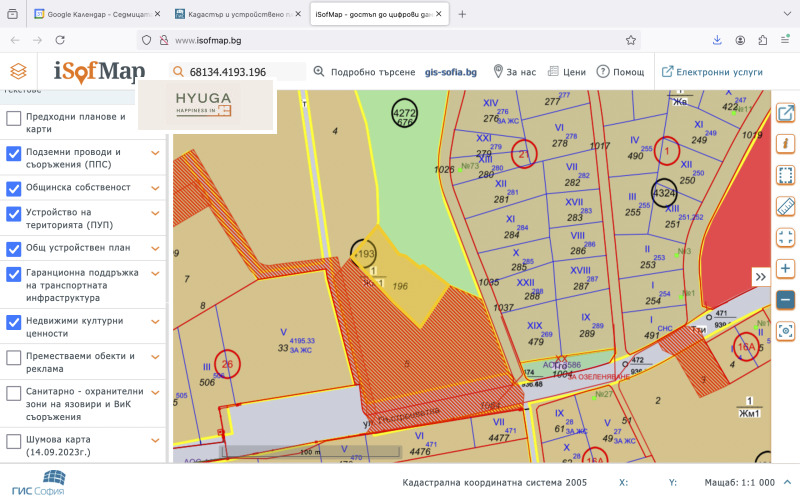The width and height of the screenshot is (800, 500).
Task: Zoom out of the map
Action: click(x=785, y=299)
